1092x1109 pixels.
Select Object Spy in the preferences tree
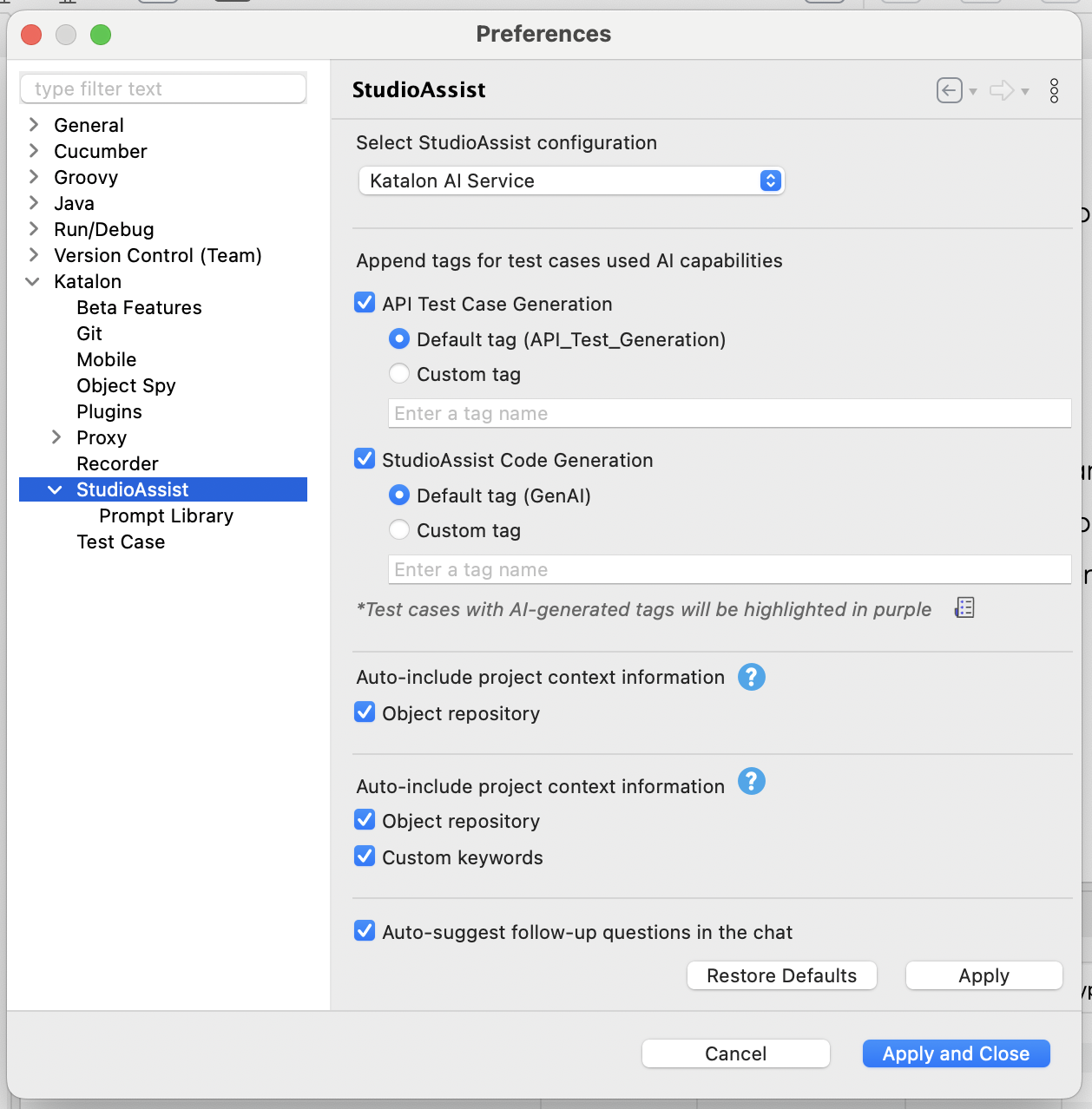[x=126, y=385]
